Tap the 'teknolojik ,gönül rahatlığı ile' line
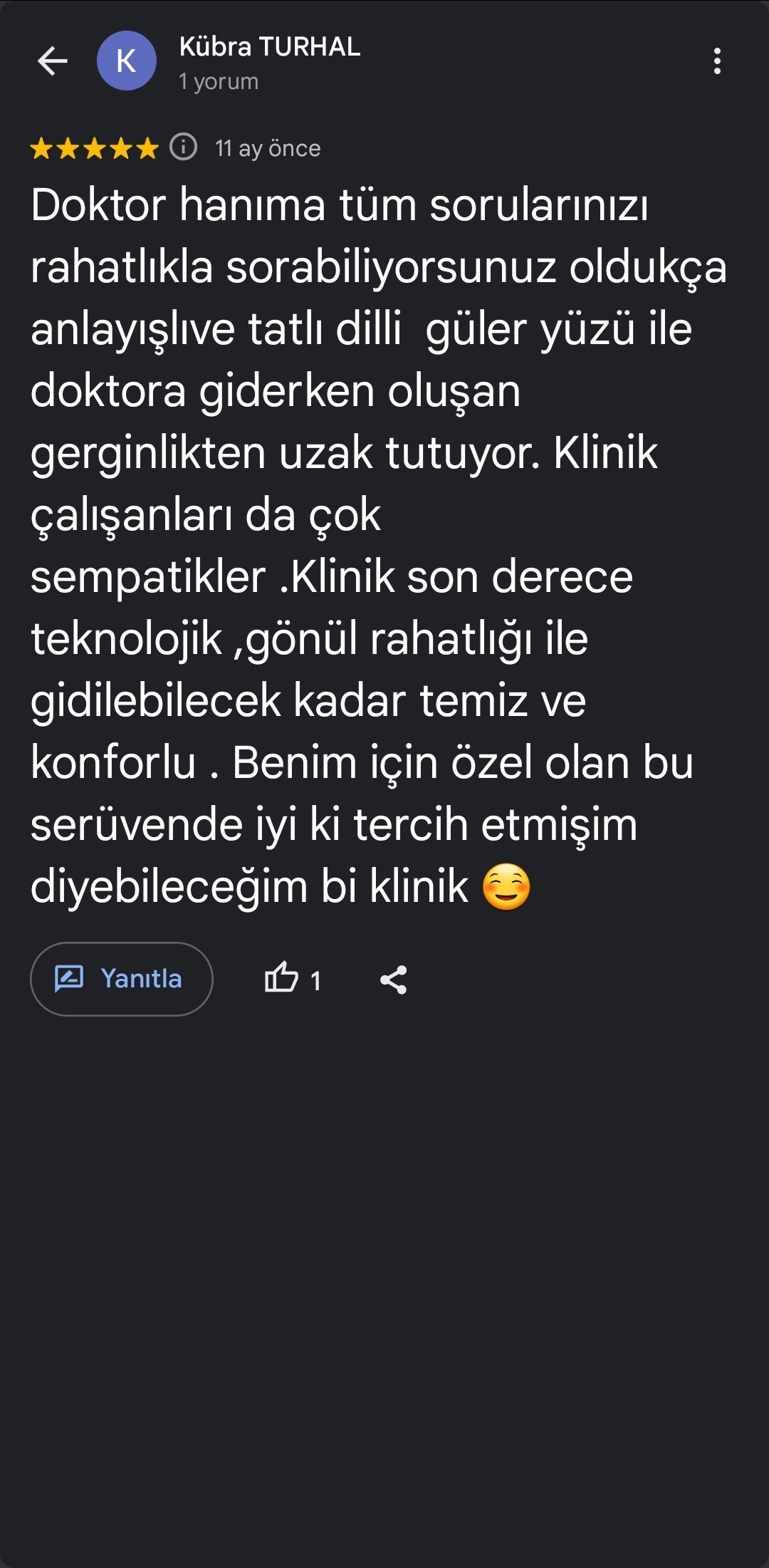The image size is (769, 1568). coord(309,639)
